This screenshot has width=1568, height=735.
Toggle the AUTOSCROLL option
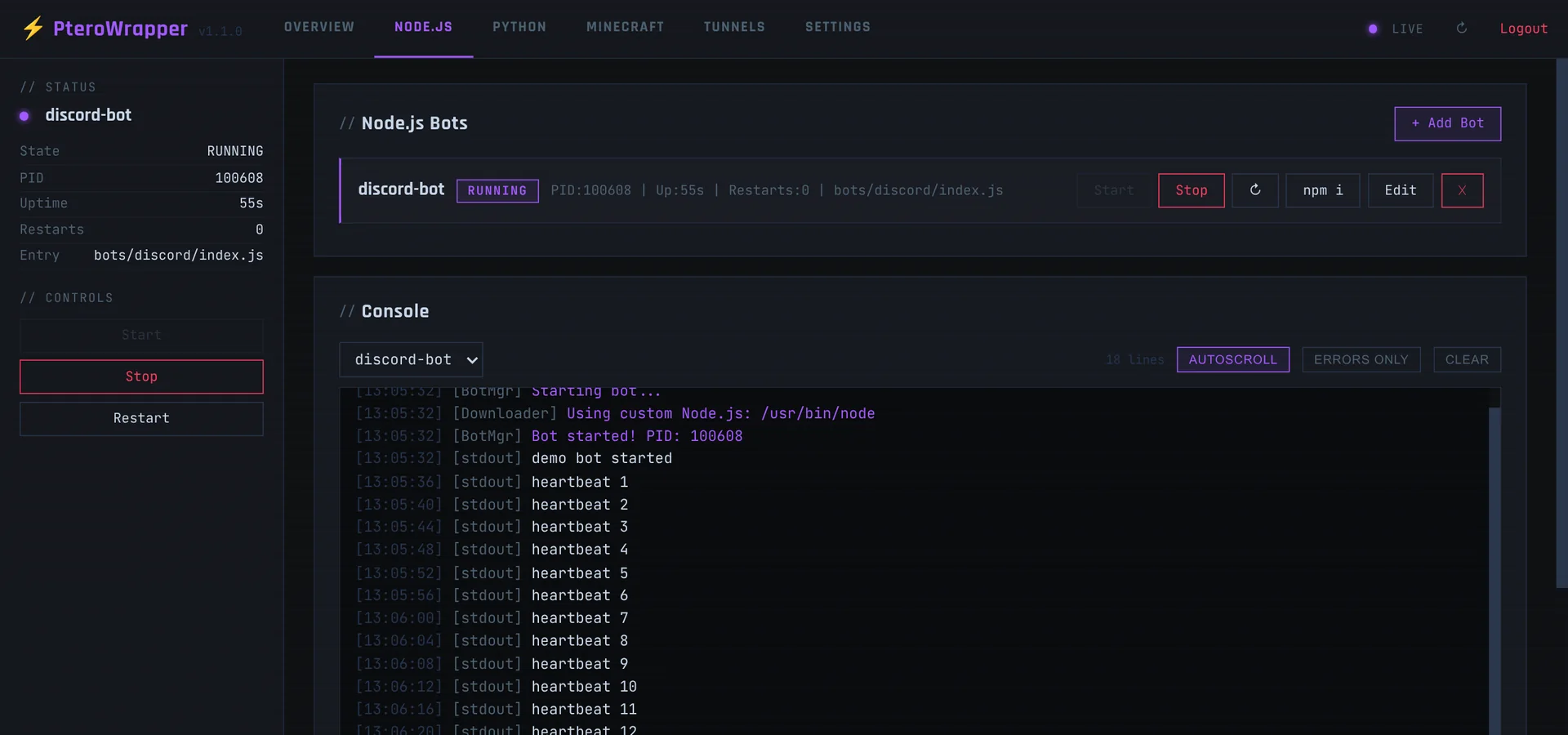pos(1232,359)
